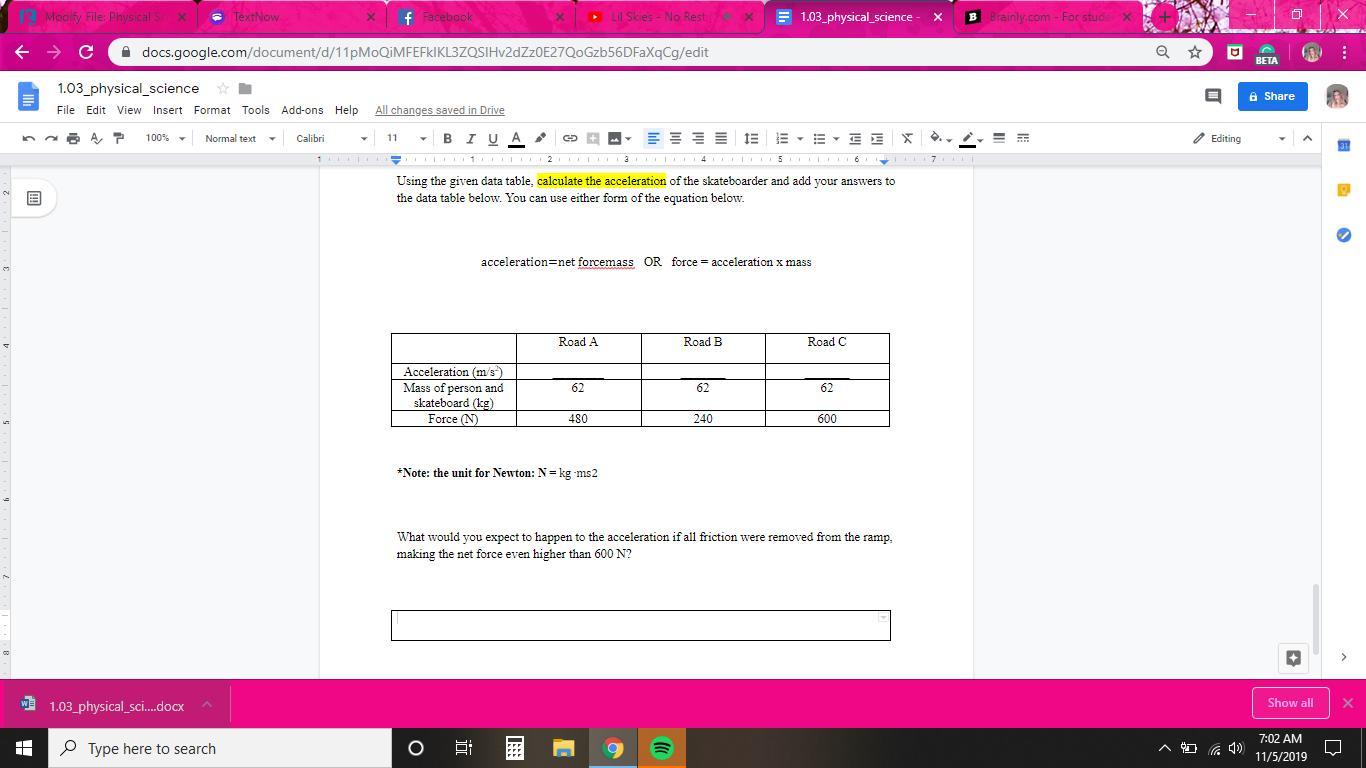Open the Calibri font dropdown
The image size is (1366, 768).
tap(331, 138)
